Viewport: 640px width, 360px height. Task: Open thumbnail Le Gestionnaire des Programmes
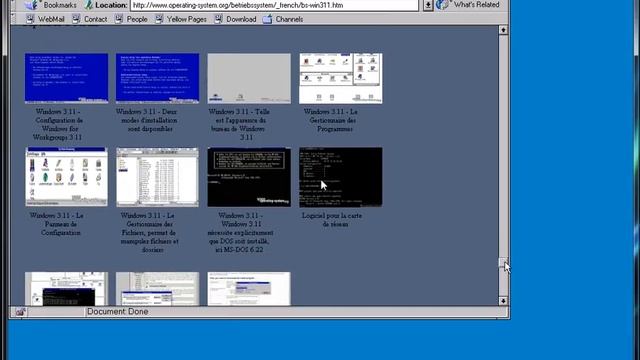click(341, 78)
